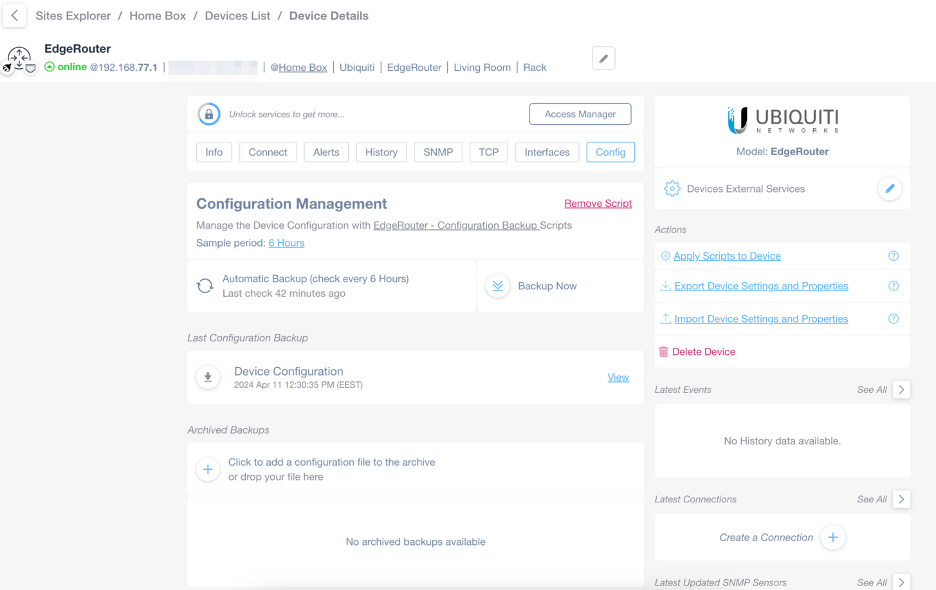Navigate to Home Box breadcrumb

click(x=158, y=16)
